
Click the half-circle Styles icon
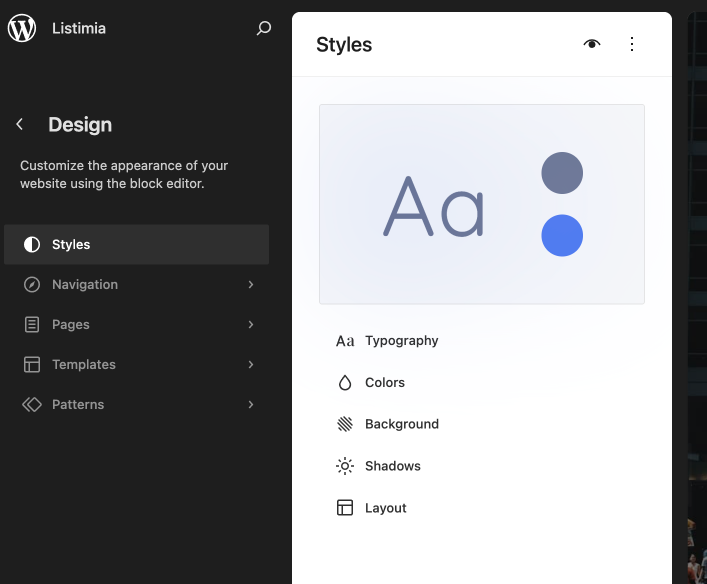(x=32, y=244)
